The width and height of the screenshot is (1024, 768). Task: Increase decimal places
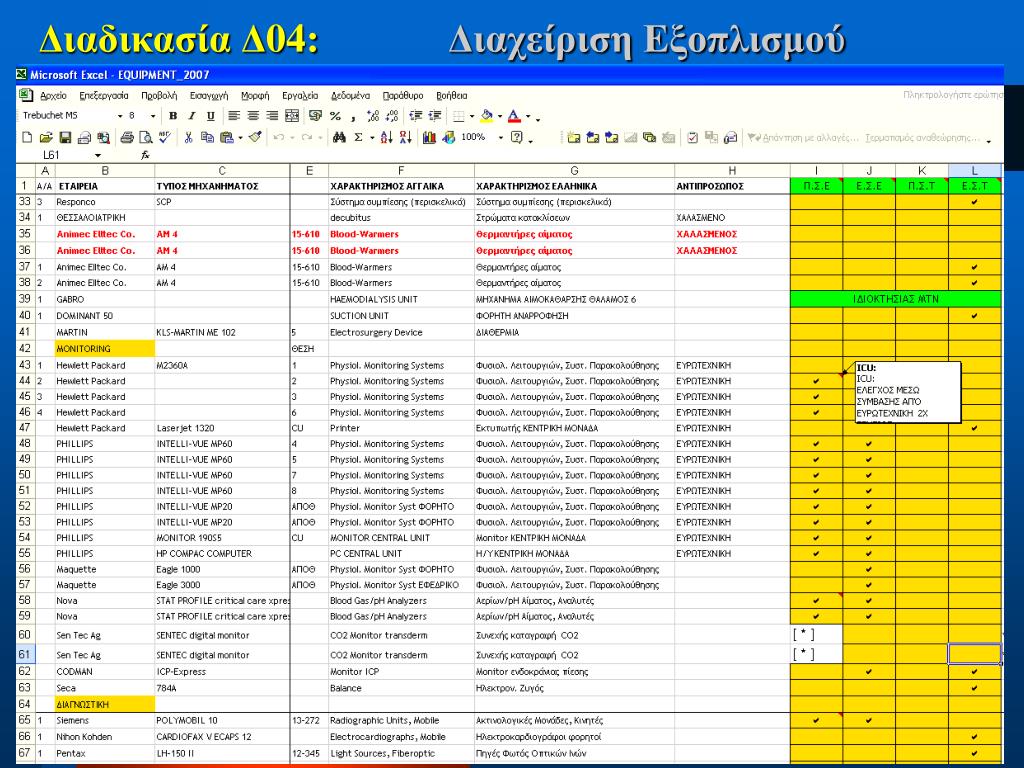click(373, 116)
